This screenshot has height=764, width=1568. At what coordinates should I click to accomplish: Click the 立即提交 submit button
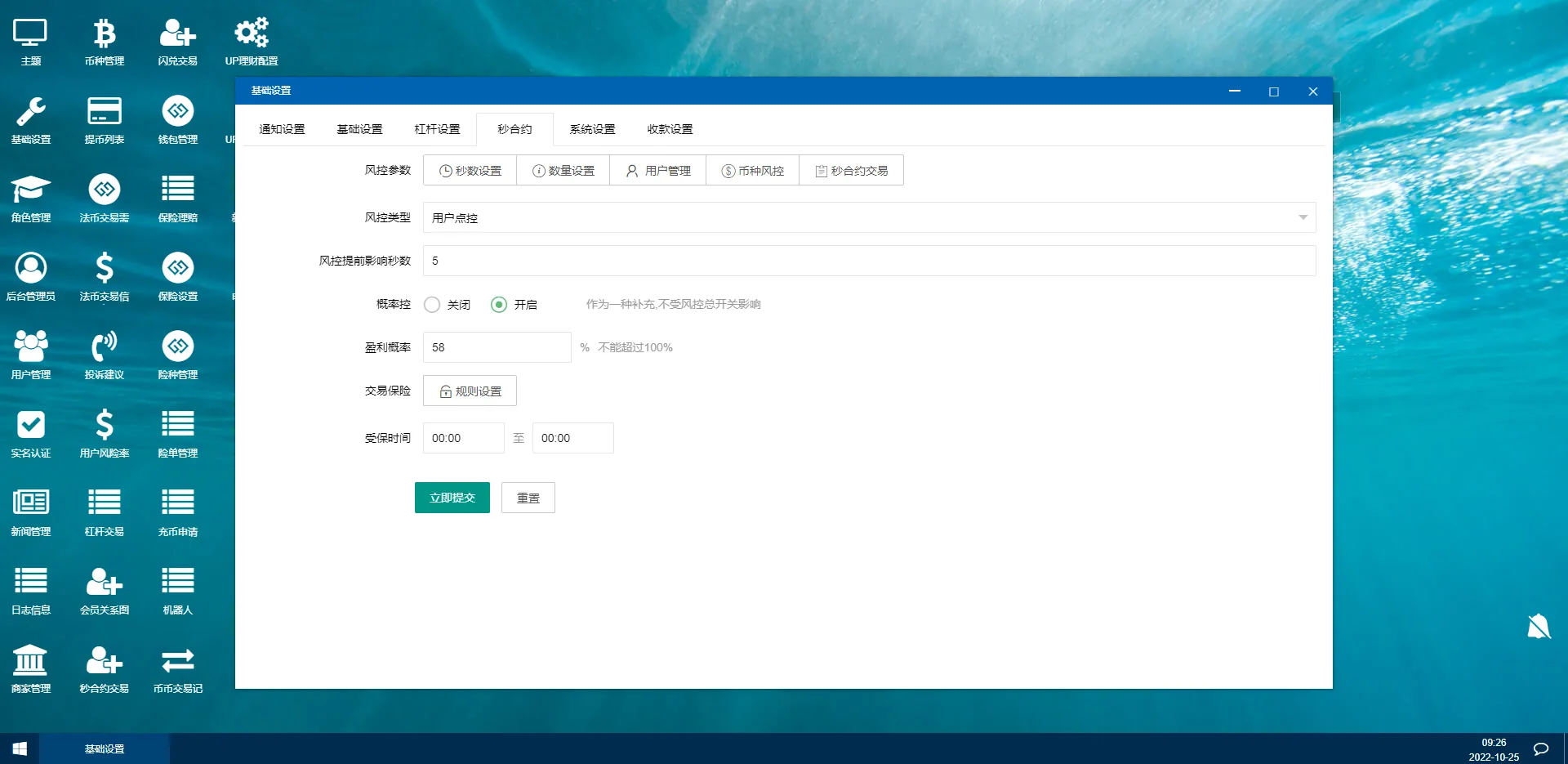coord(452,498)
